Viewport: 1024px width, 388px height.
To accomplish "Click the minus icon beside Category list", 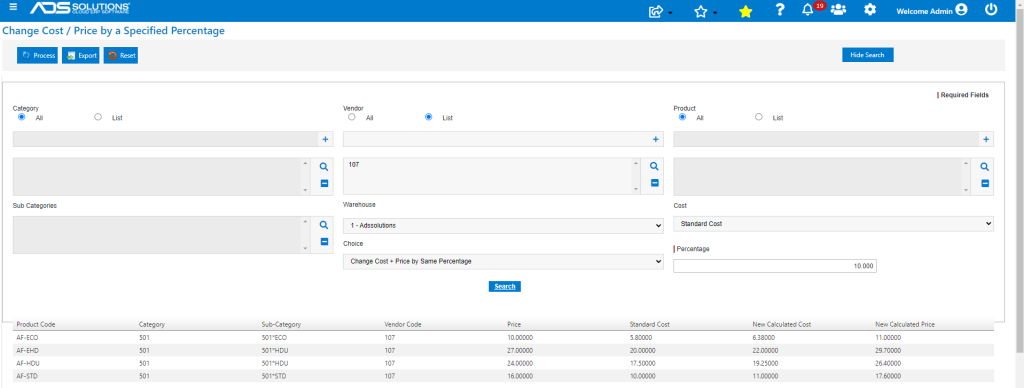I will click(324, 184).
